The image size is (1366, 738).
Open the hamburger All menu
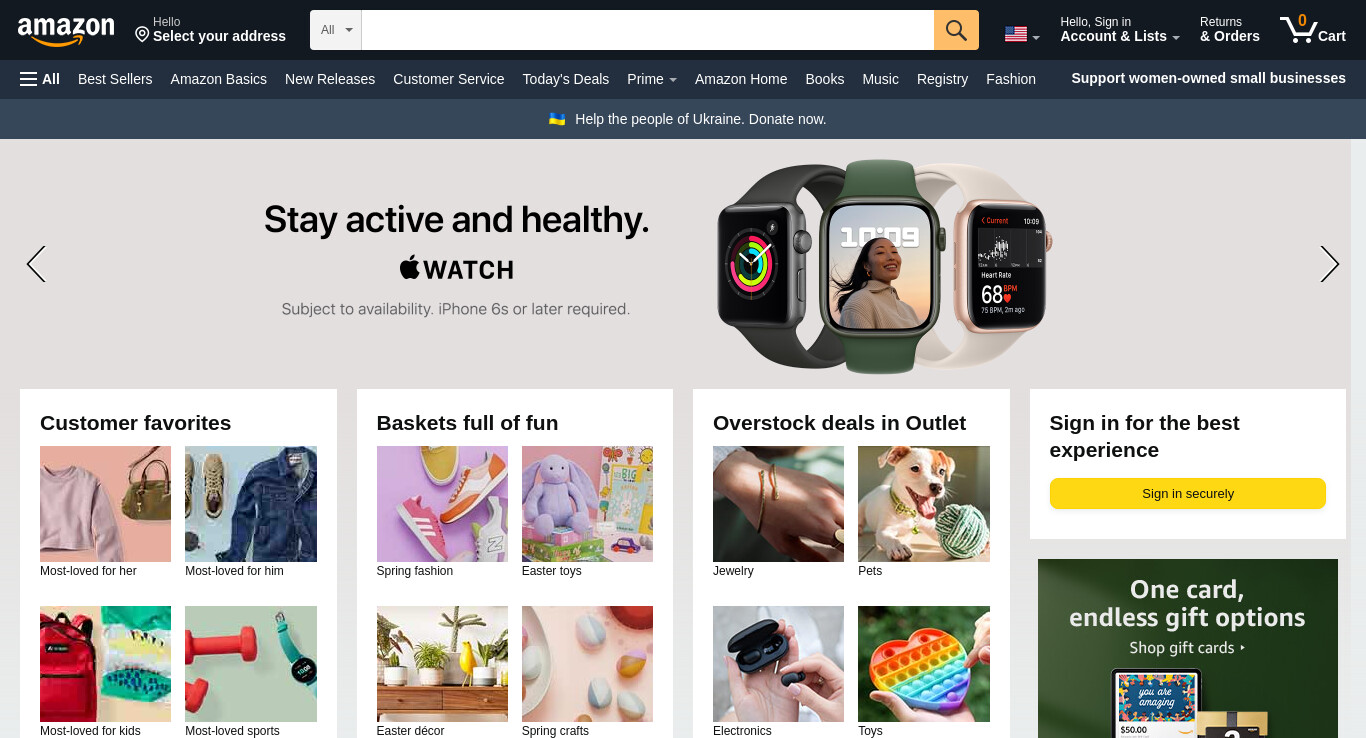[x=40, y=79]
